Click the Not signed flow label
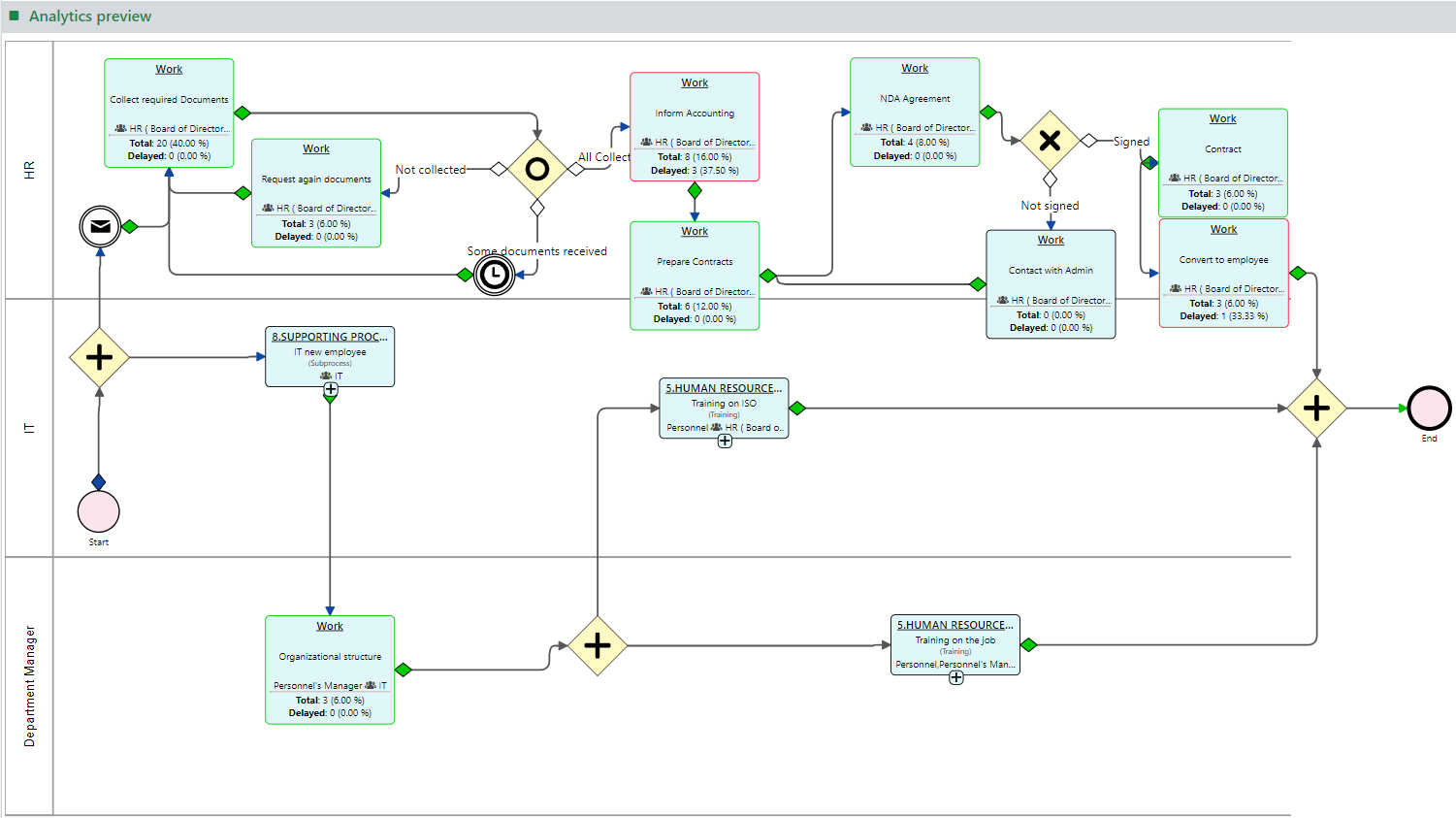Viewport: 1456px width, 818px height. coord(1051,205)
